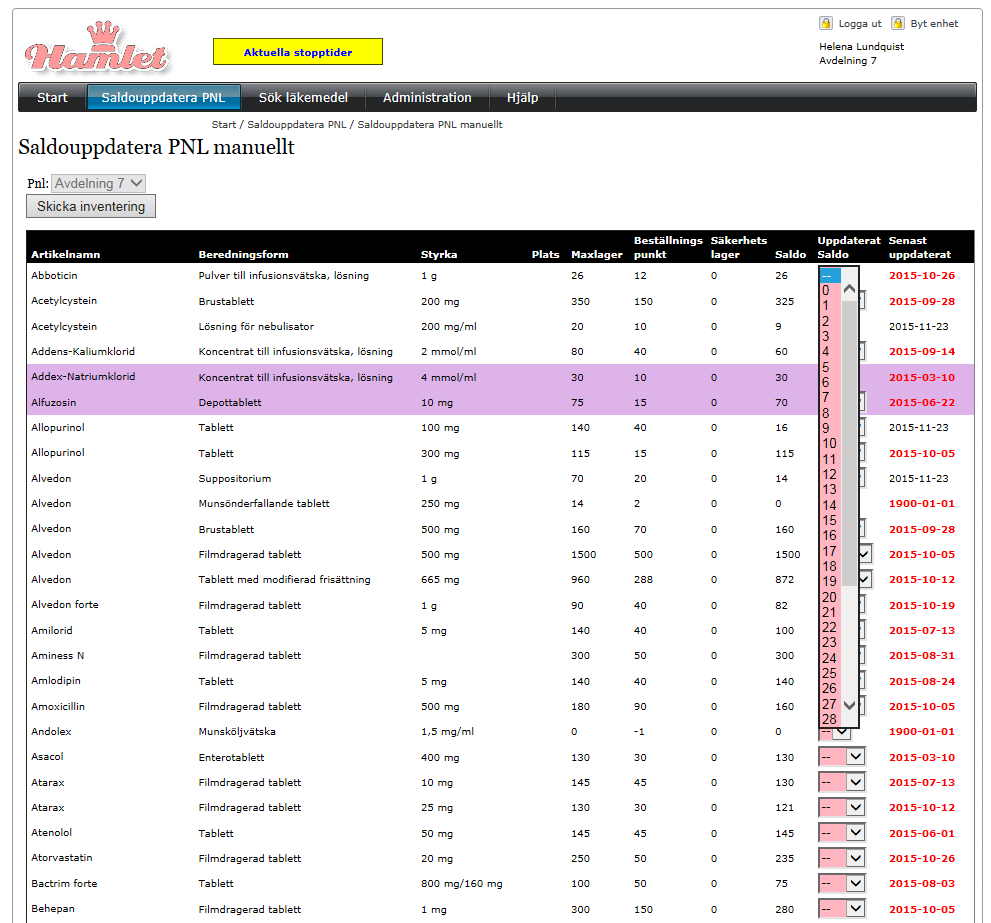The image size is (991, 923).
Task: Click Amoxicillin article name
Action: (x=58, y=706)
